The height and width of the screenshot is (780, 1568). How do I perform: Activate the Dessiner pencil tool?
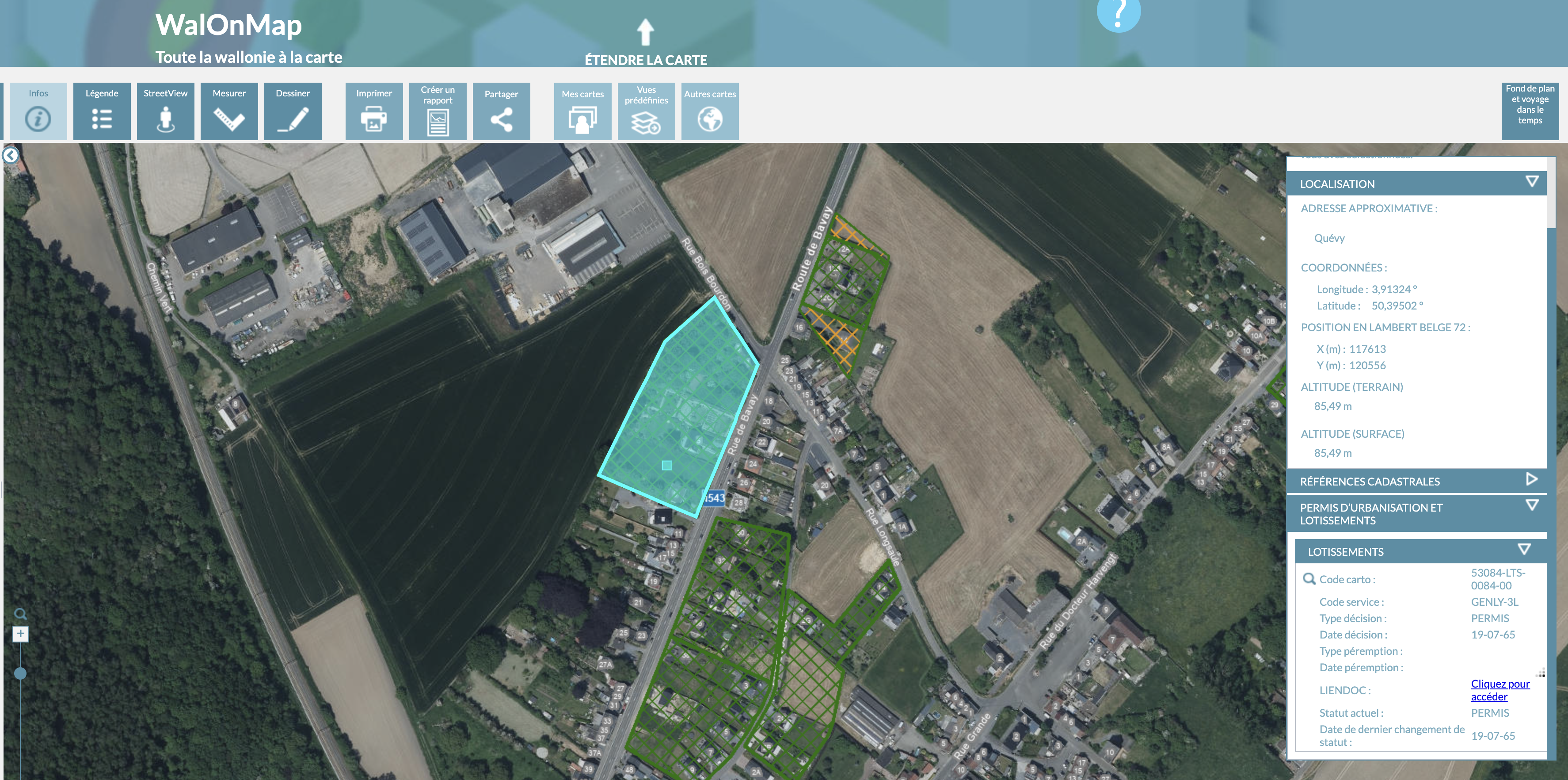tap(293, 111)
